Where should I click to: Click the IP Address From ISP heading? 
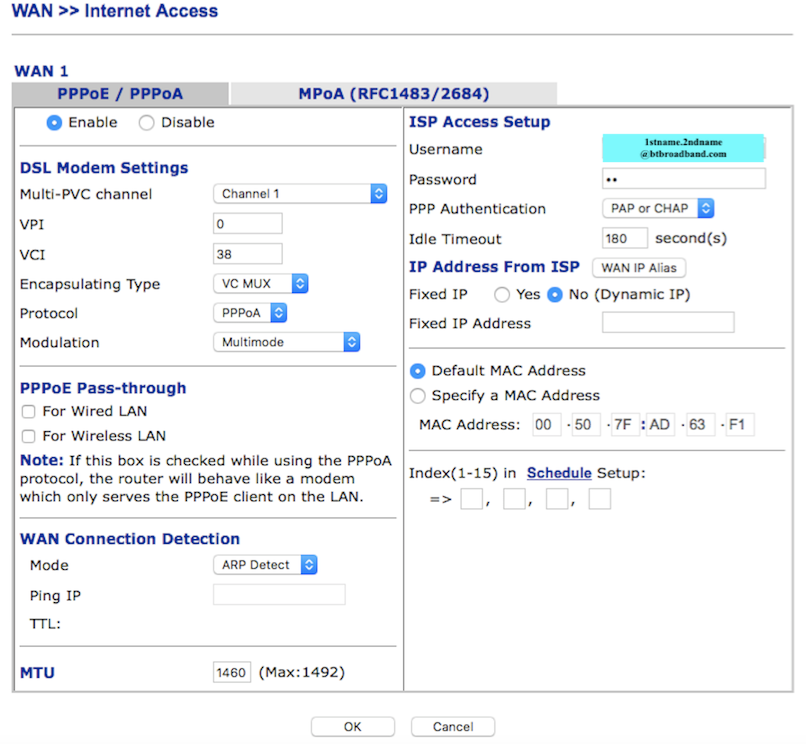494,267
